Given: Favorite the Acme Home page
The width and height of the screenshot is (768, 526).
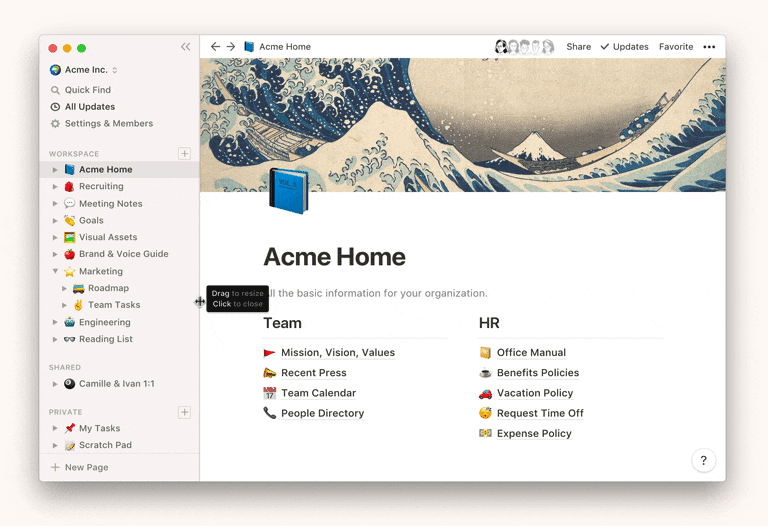Looking at the screenshot, I should tap(676, 47).
